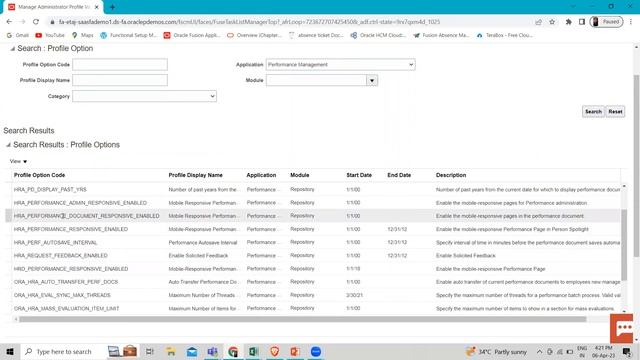Open the Zoom app from taskbar
640x360 pixels.
click(316, 351)
